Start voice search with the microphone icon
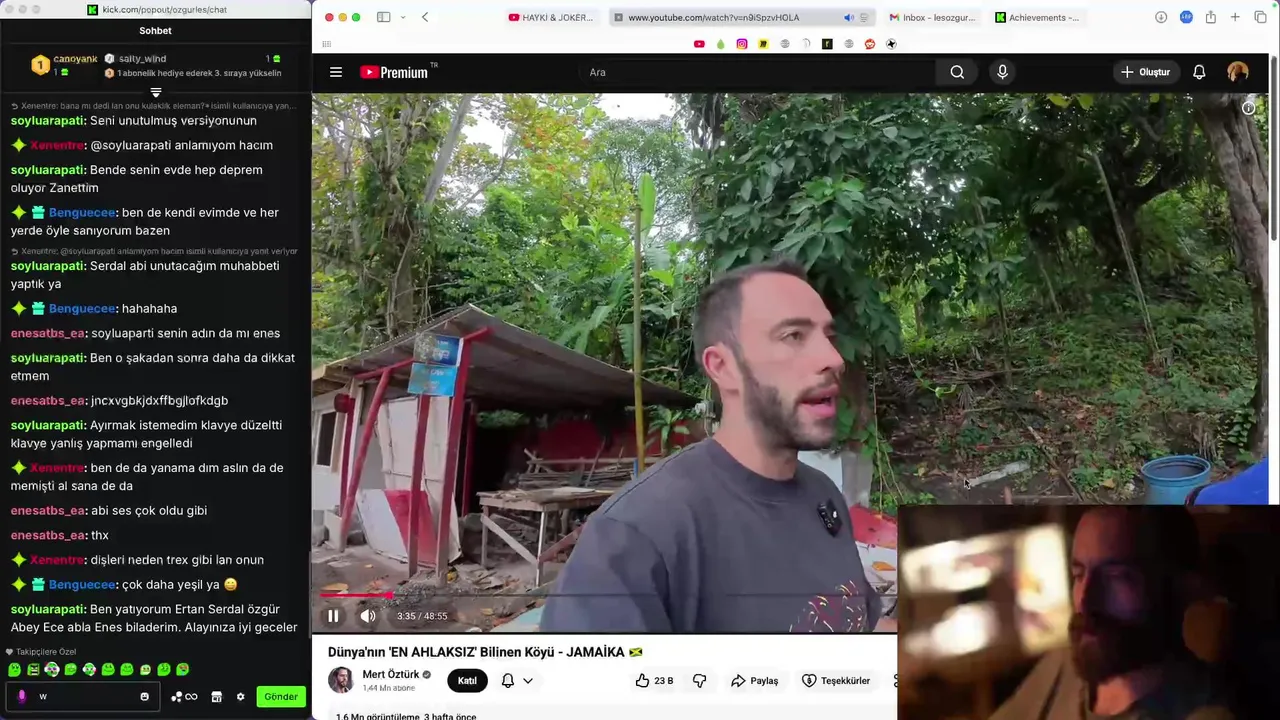The width and height of the screenshot is (1280, 720). coord(1002,72)
